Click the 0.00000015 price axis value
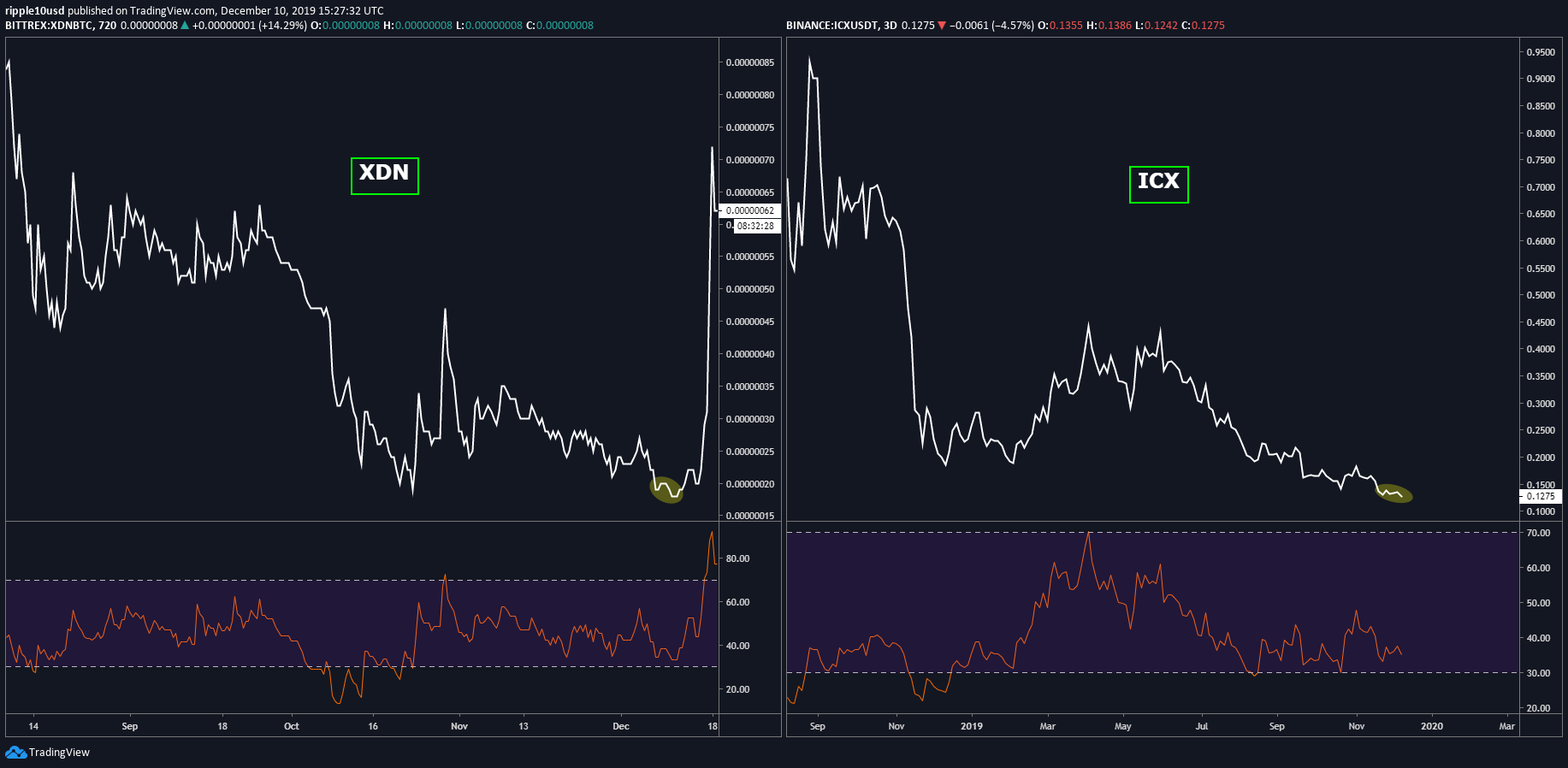 pos(750,516)
